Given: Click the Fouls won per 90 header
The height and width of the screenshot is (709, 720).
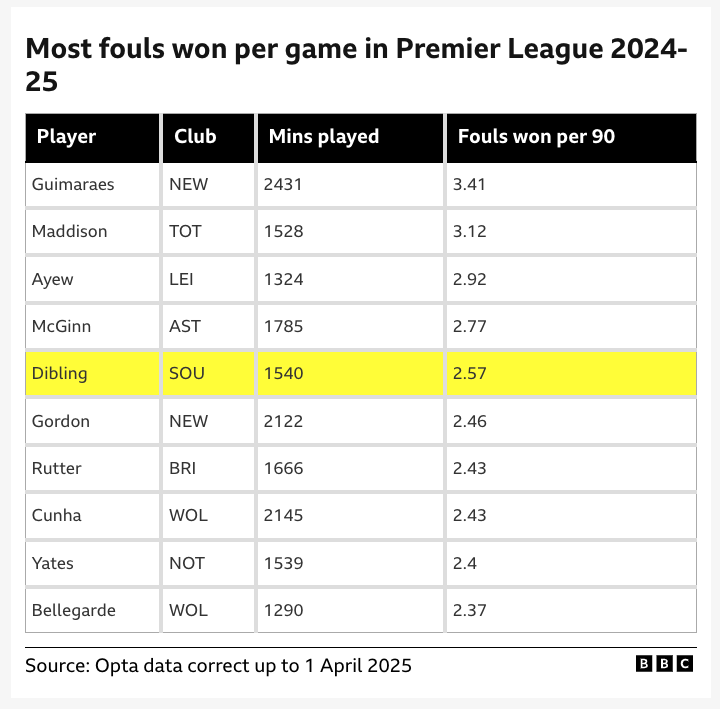Looking at the screenshot, I should [x=536, y=137].
